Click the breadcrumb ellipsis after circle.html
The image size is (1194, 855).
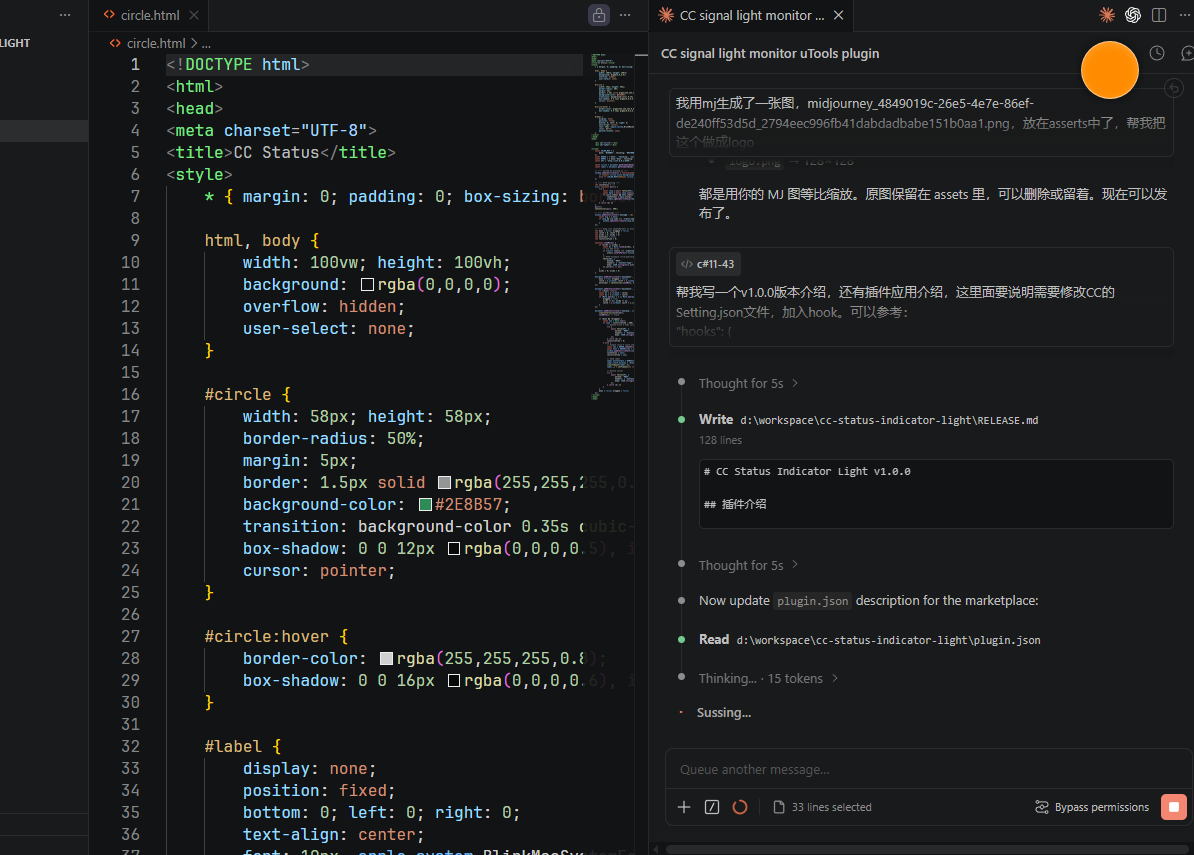pyautogui.click(x=206, y=43)
